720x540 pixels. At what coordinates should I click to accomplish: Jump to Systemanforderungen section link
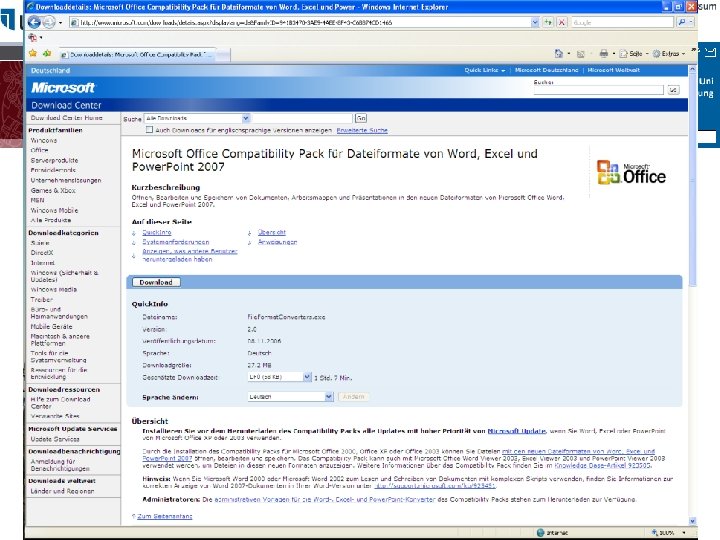pyautogui.click(x=175, y=242)
